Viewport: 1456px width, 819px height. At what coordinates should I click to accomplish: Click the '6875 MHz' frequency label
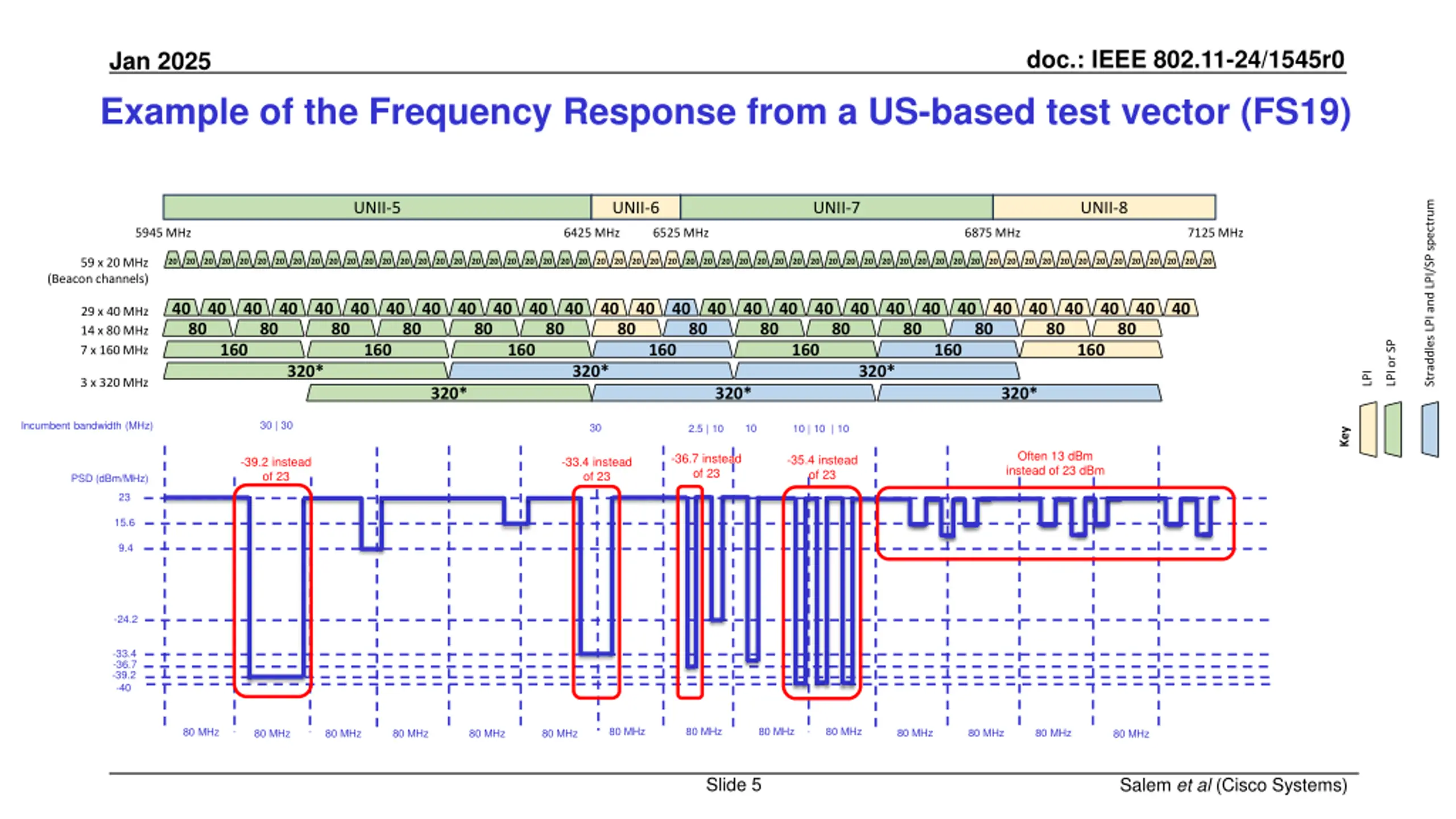tap(992, 233)
